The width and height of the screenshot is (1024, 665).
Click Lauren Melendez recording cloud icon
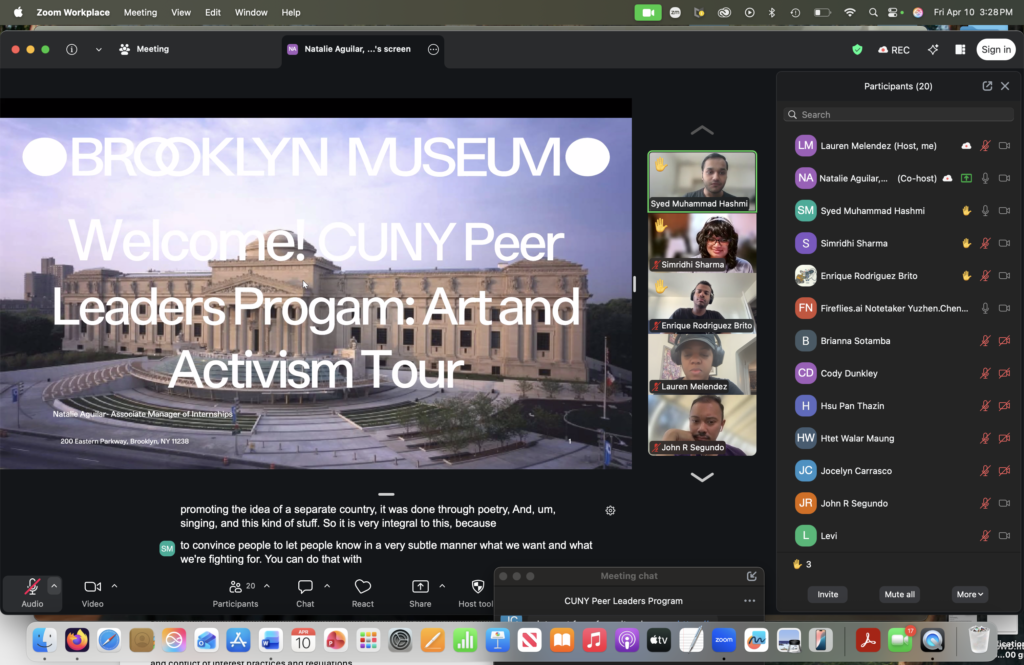tap(966, 146)
